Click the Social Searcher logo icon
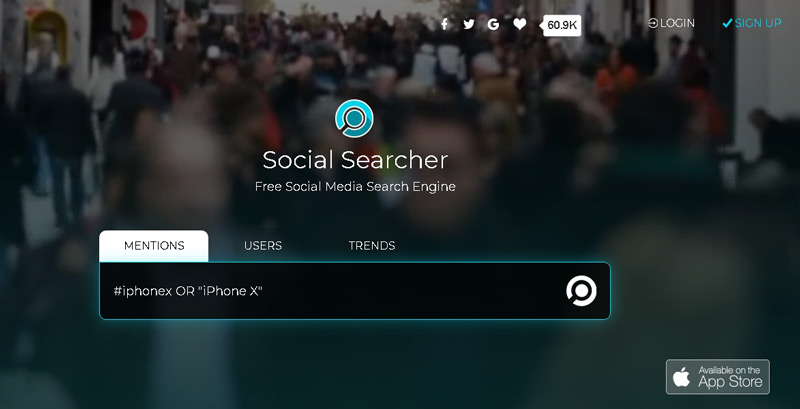Viewport: 800px width, 409px height. (354, 118)
